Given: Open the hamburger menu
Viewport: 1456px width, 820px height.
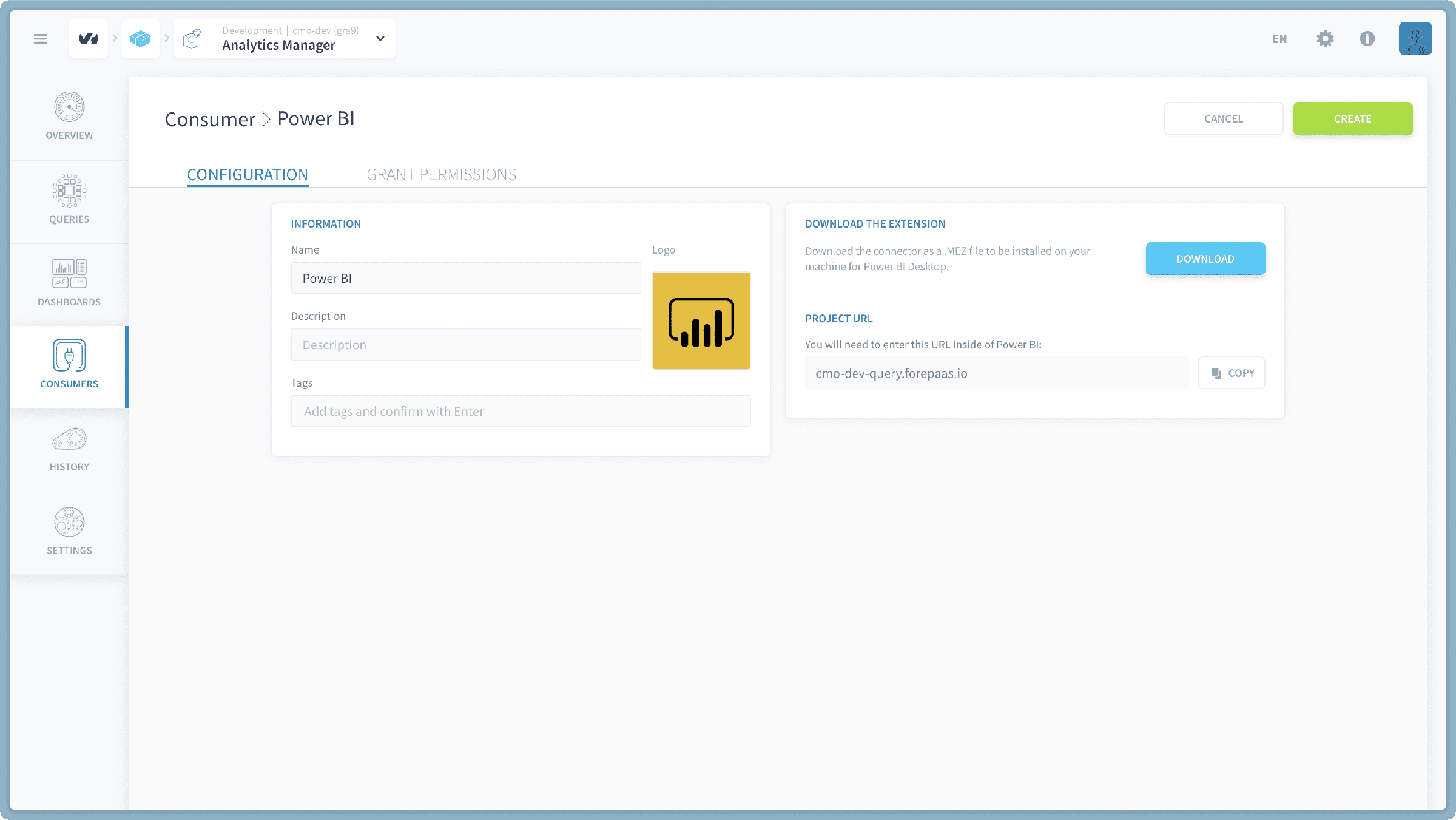Looking at the screenshot, I should point(40,39).
